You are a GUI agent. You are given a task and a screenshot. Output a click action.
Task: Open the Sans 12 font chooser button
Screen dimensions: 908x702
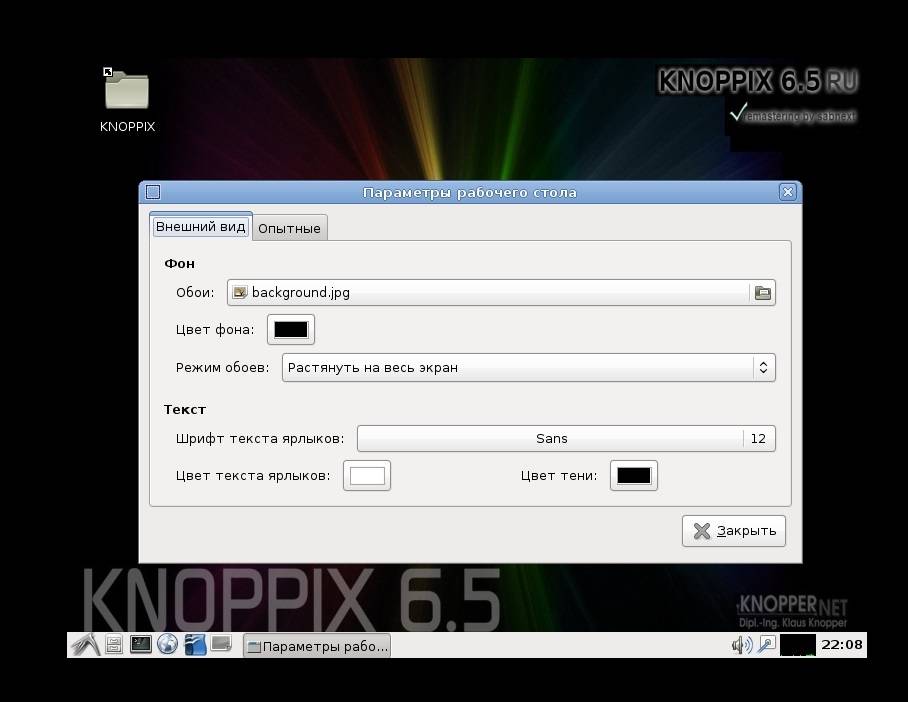click(566, 438)
